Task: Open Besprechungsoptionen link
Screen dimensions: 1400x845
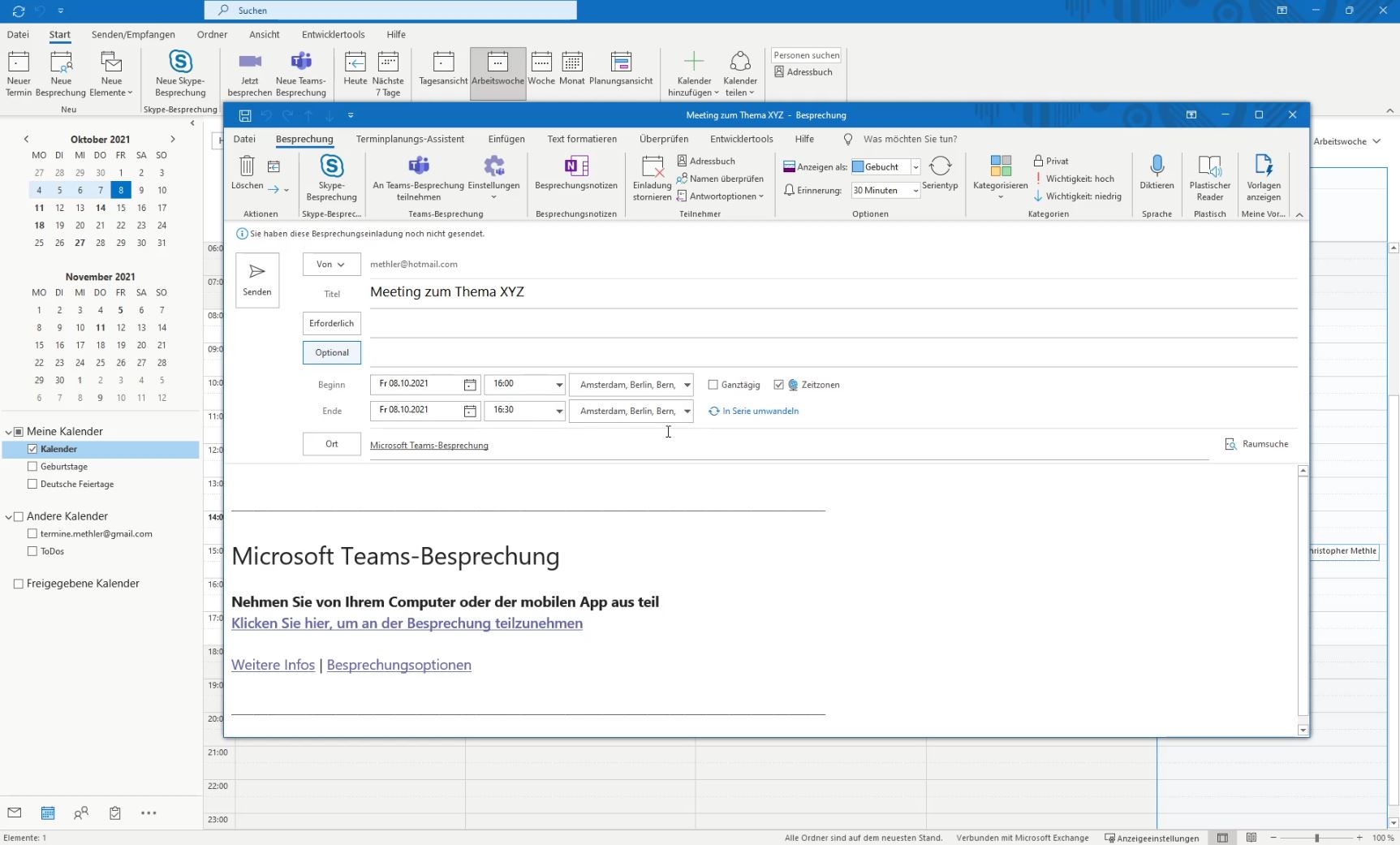Action: (398, 665)
